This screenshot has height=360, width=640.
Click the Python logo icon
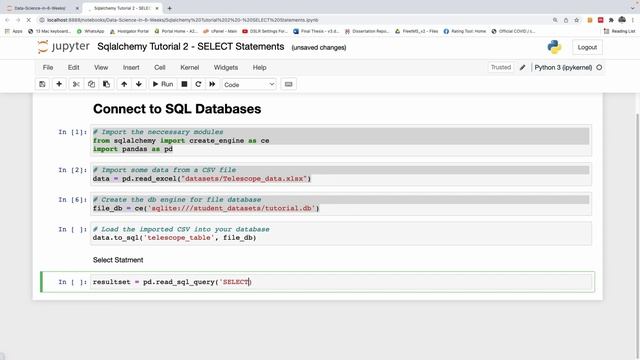pyautogui.click(x=554, y=47)
